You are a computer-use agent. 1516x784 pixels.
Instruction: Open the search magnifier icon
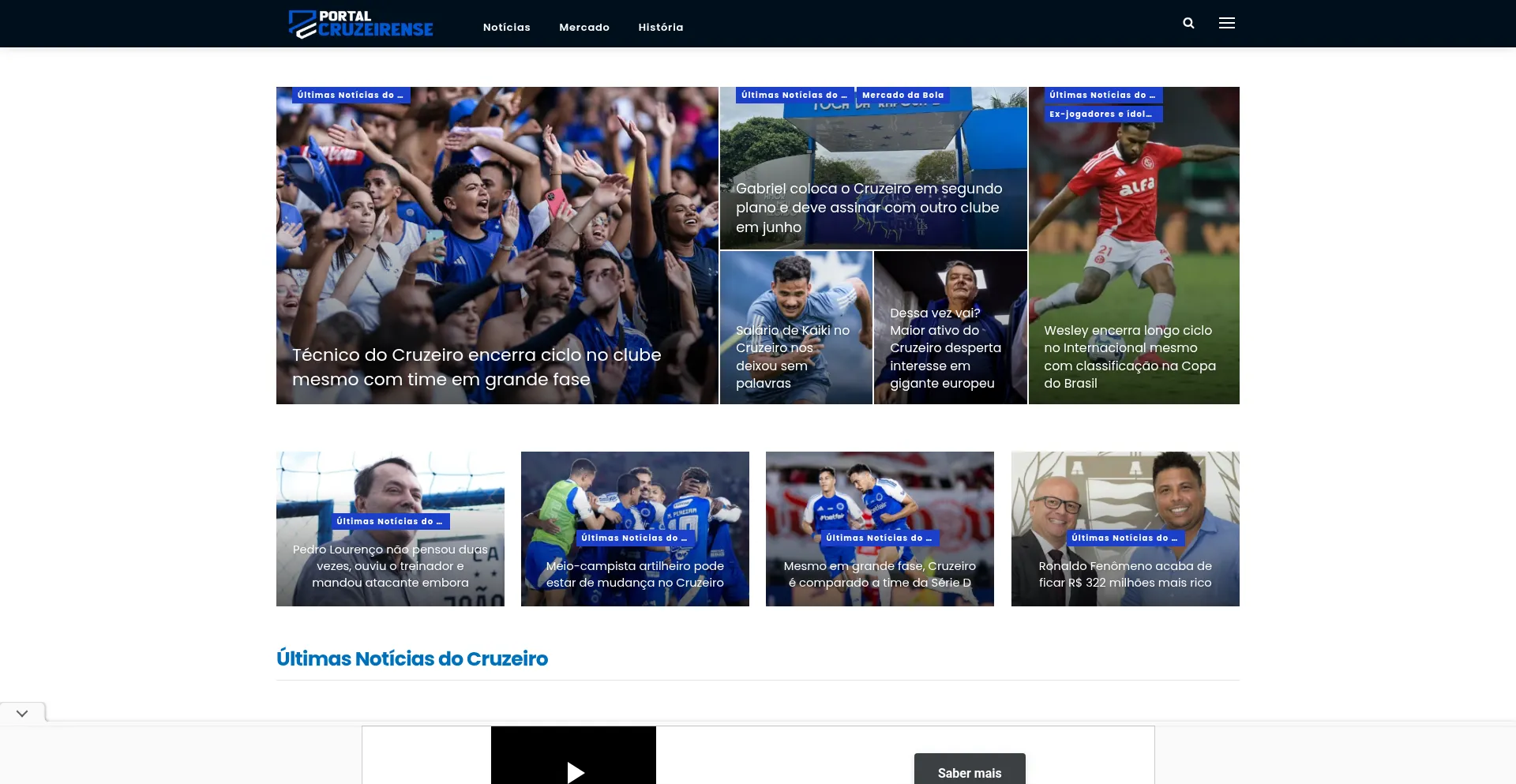click(x=1188, y=24)
